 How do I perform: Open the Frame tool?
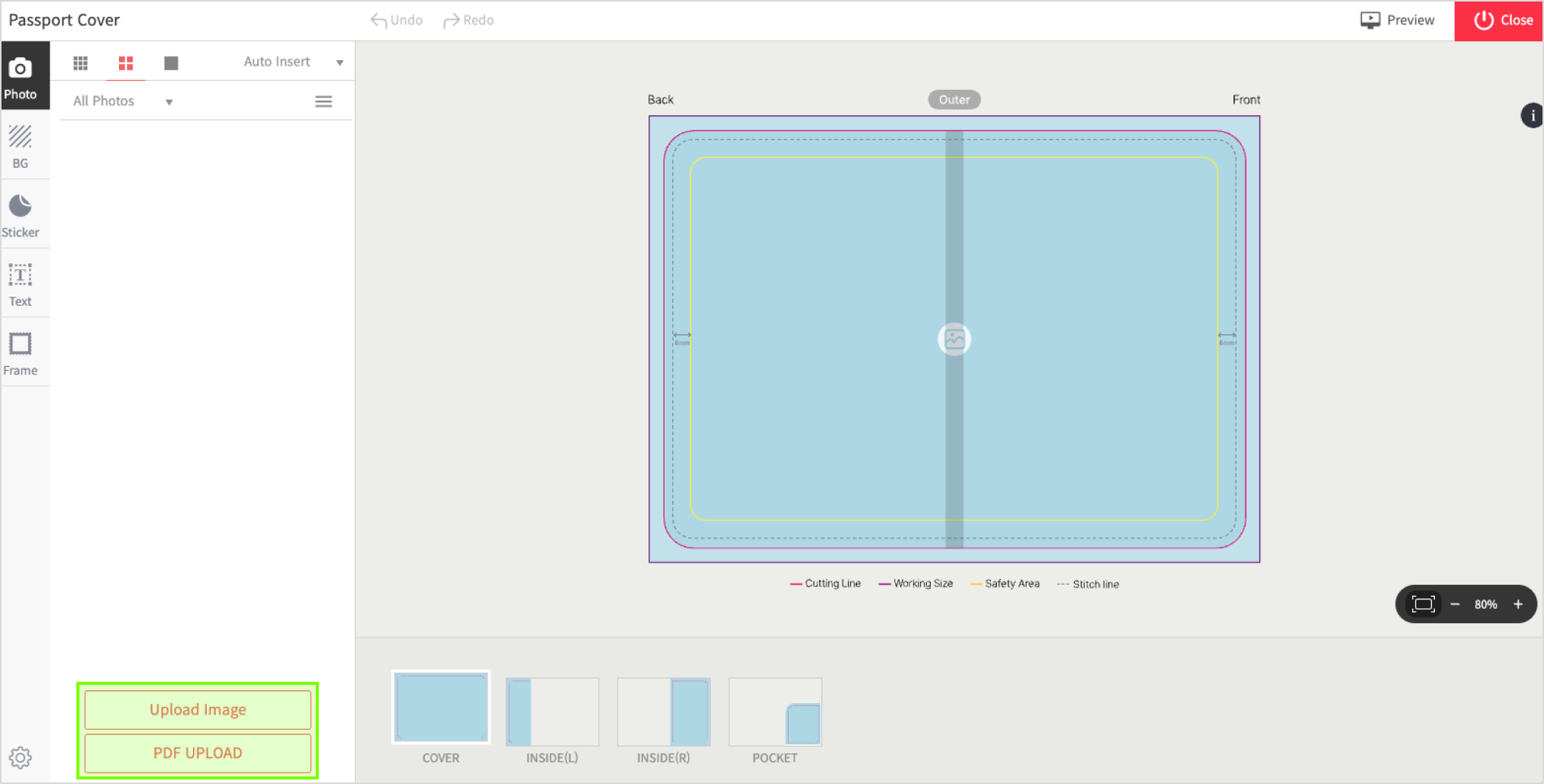[21, 353]
